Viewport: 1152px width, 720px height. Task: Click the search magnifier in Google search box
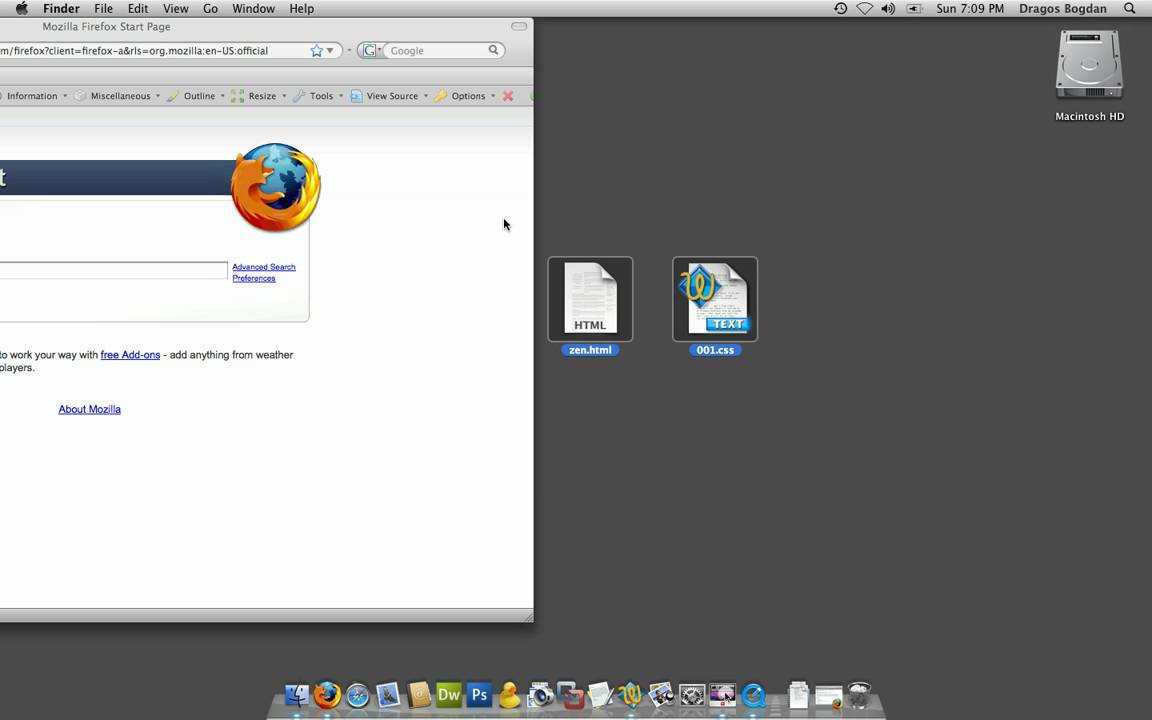click(x=494, y=50)
